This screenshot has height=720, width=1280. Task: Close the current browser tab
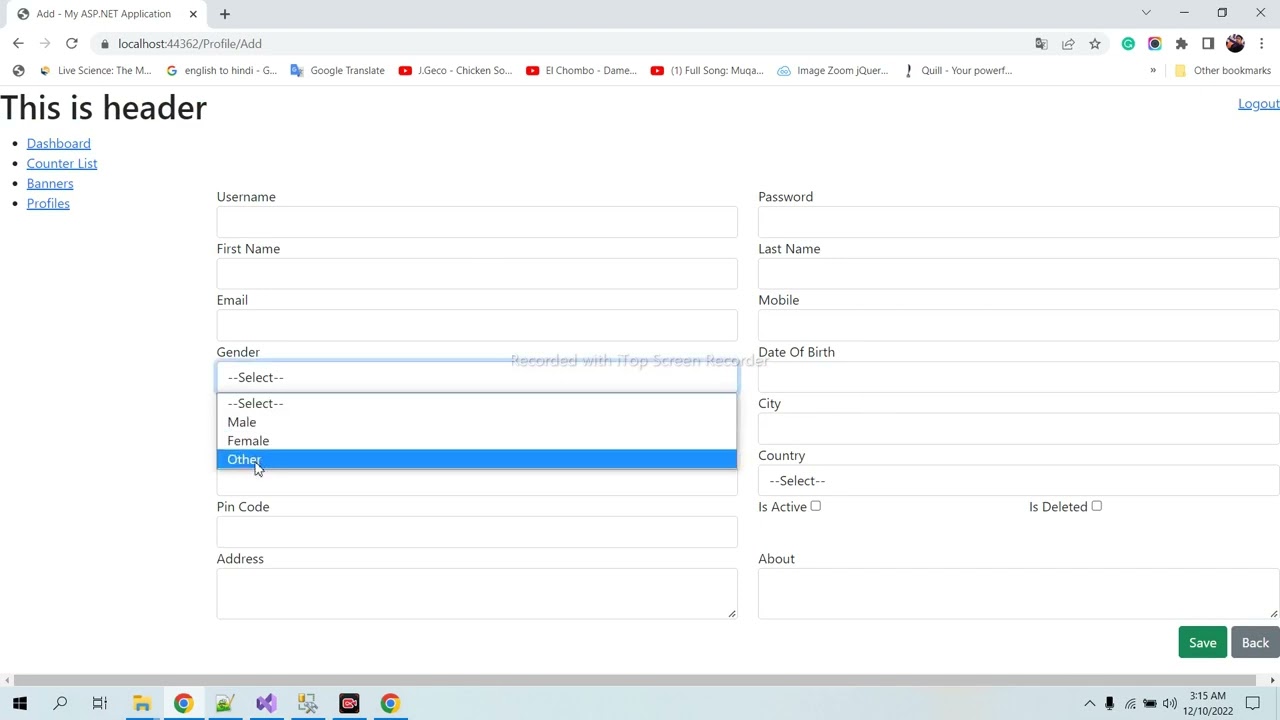pyautogui.click(x=193, y=14)
